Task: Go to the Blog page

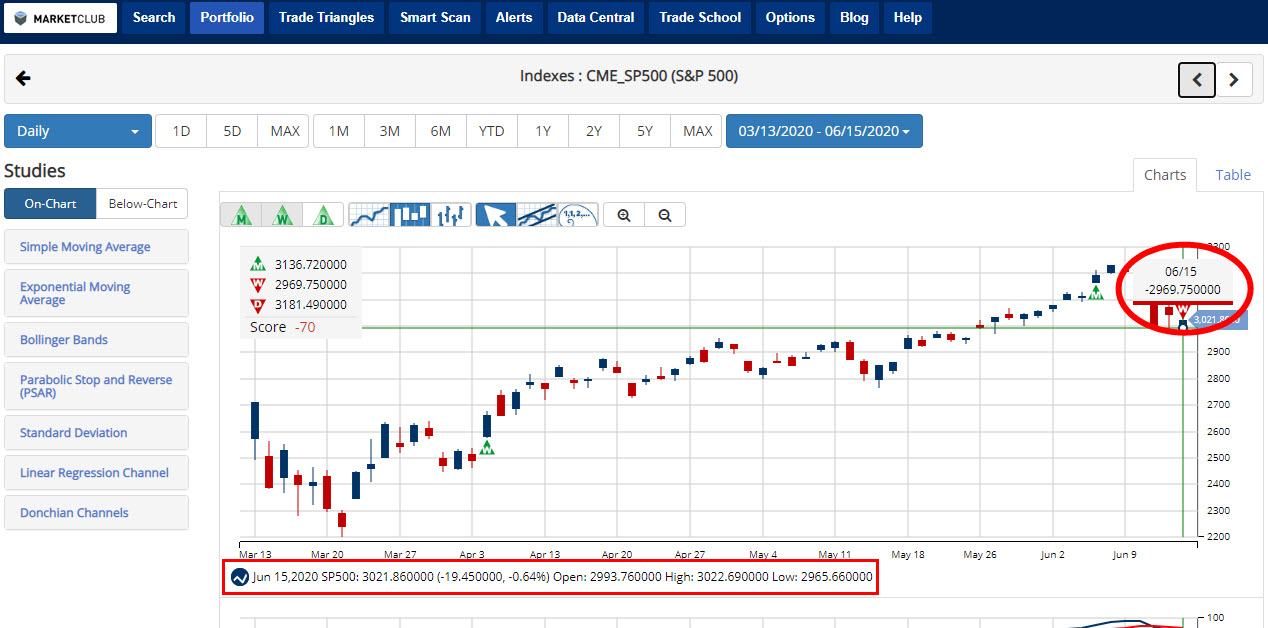Action: (x=855, y=18)
